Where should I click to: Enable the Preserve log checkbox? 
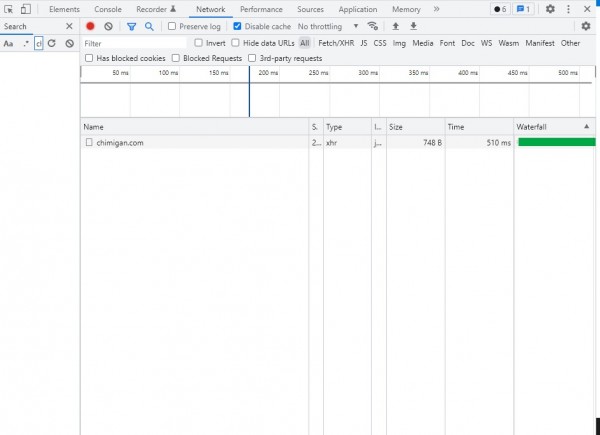[172, 26]
